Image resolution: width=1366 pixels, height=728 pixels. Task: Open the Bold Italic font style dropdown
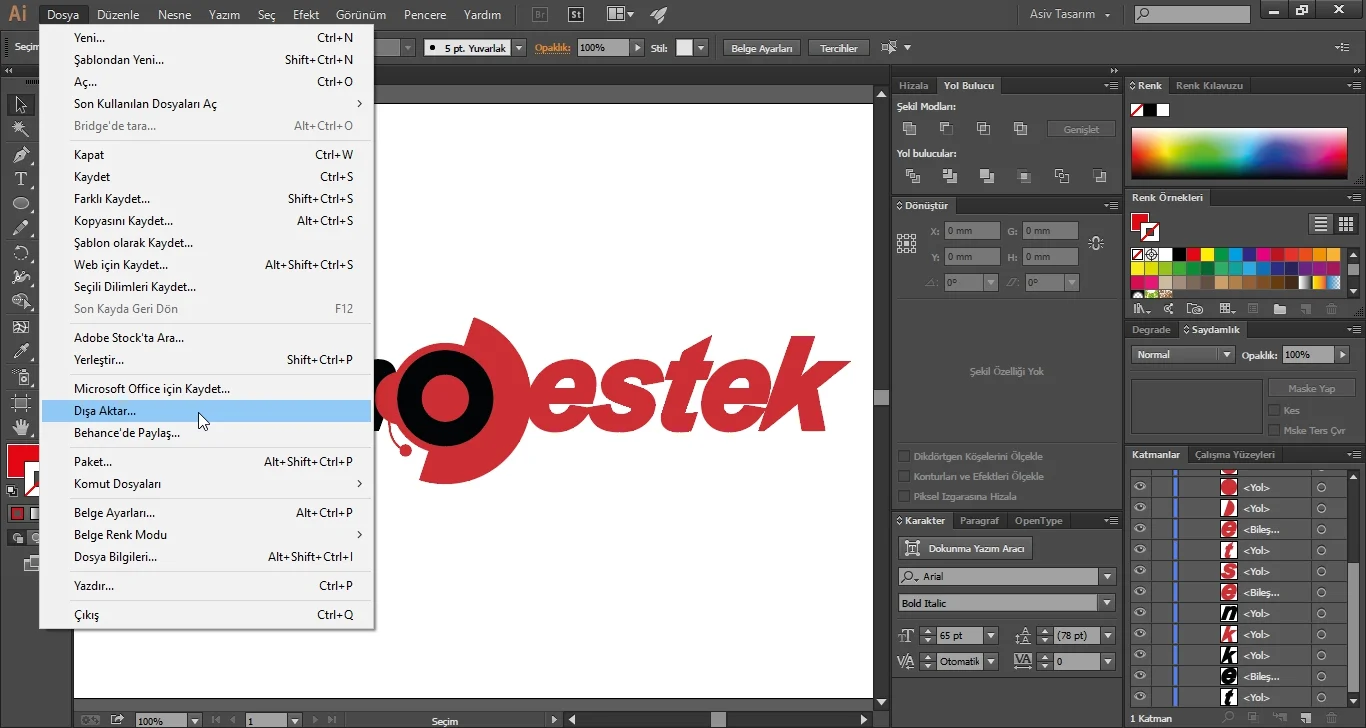tap(1107, 603)
